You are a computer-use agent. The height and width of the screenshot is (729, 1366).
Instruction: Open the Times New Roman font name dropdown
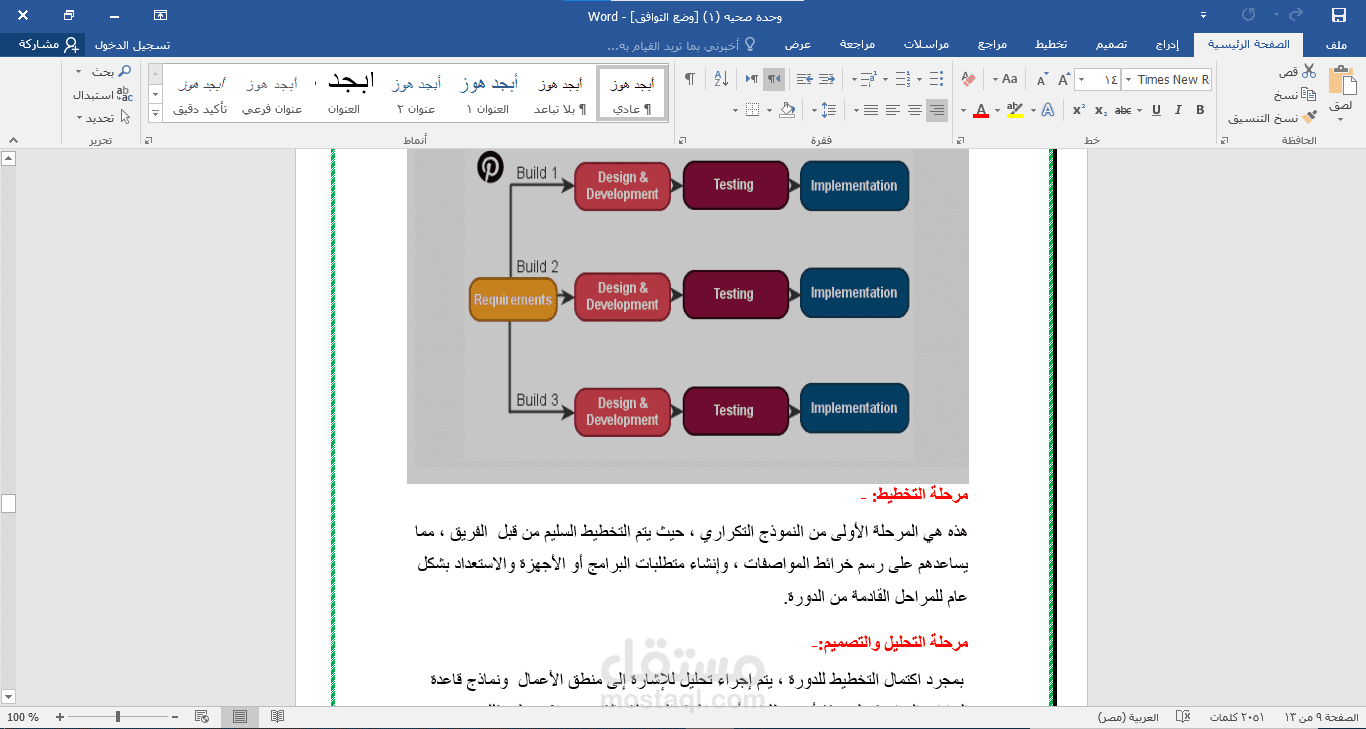1128,79
